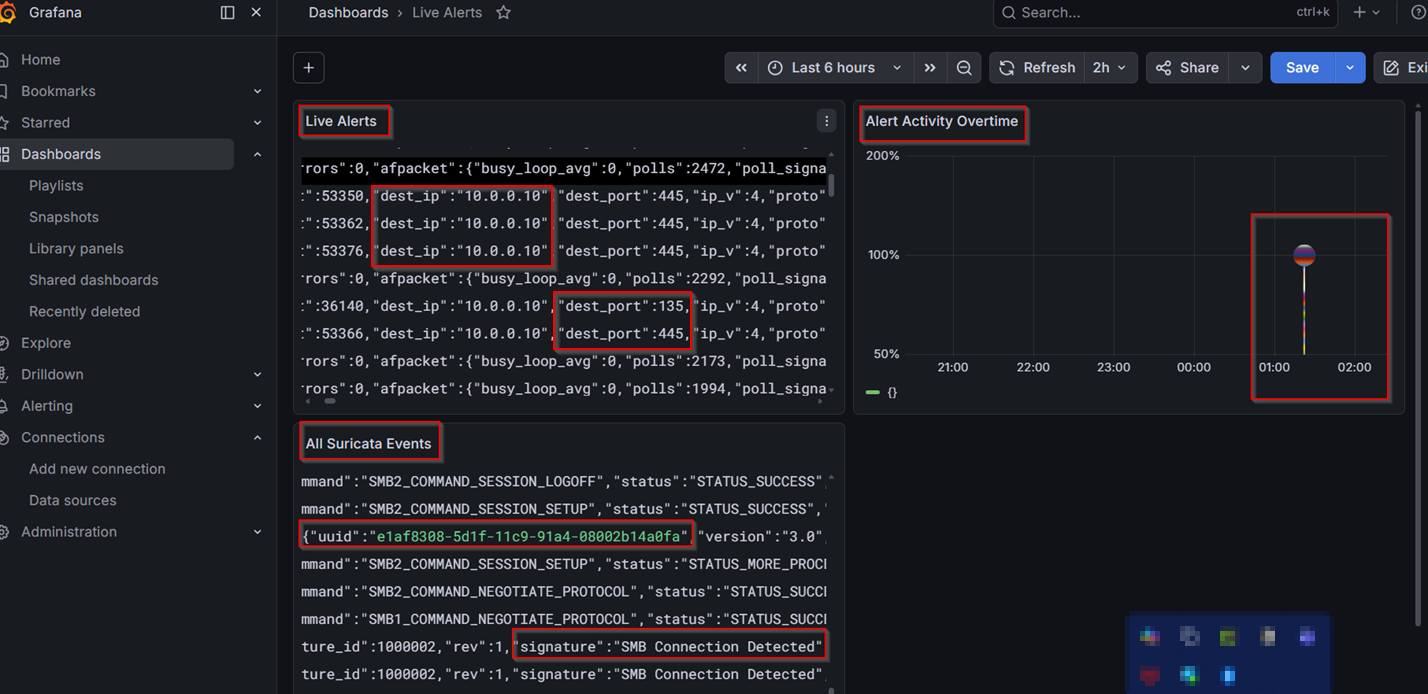This screenshot has height=694, width=1428.
Task: Open the Last 6 hours time picker
Action: point(834,68)
